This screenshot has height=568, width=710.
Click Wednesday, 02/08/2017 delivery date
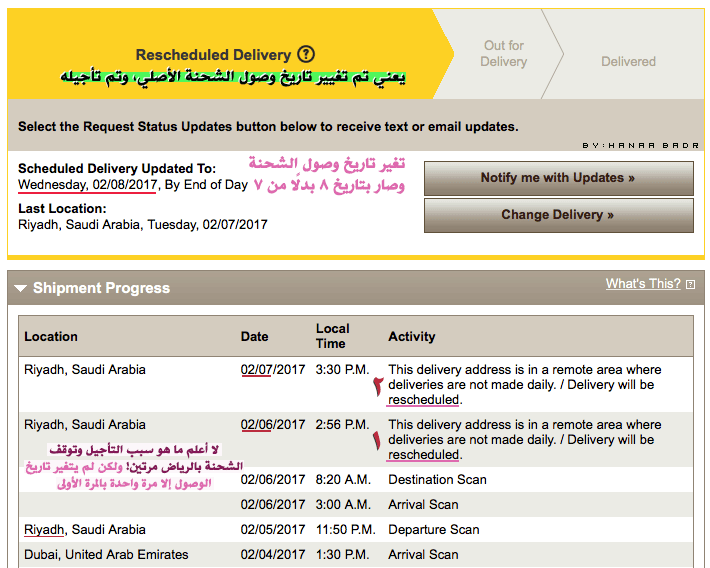coord(87,185)
